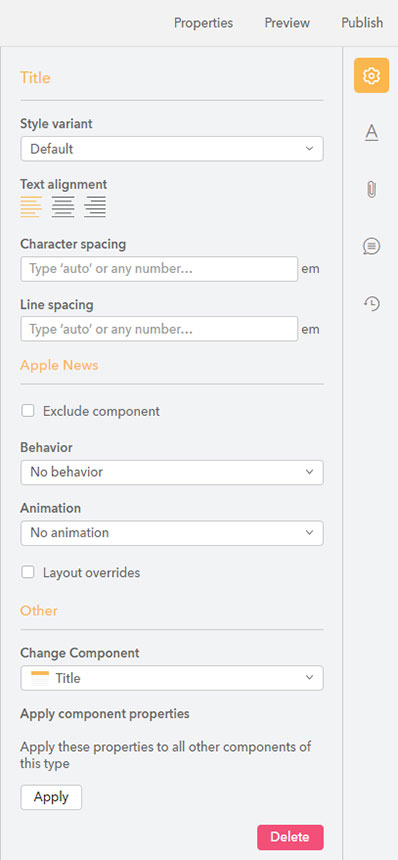Set text alignment to center

coord(63,207)
